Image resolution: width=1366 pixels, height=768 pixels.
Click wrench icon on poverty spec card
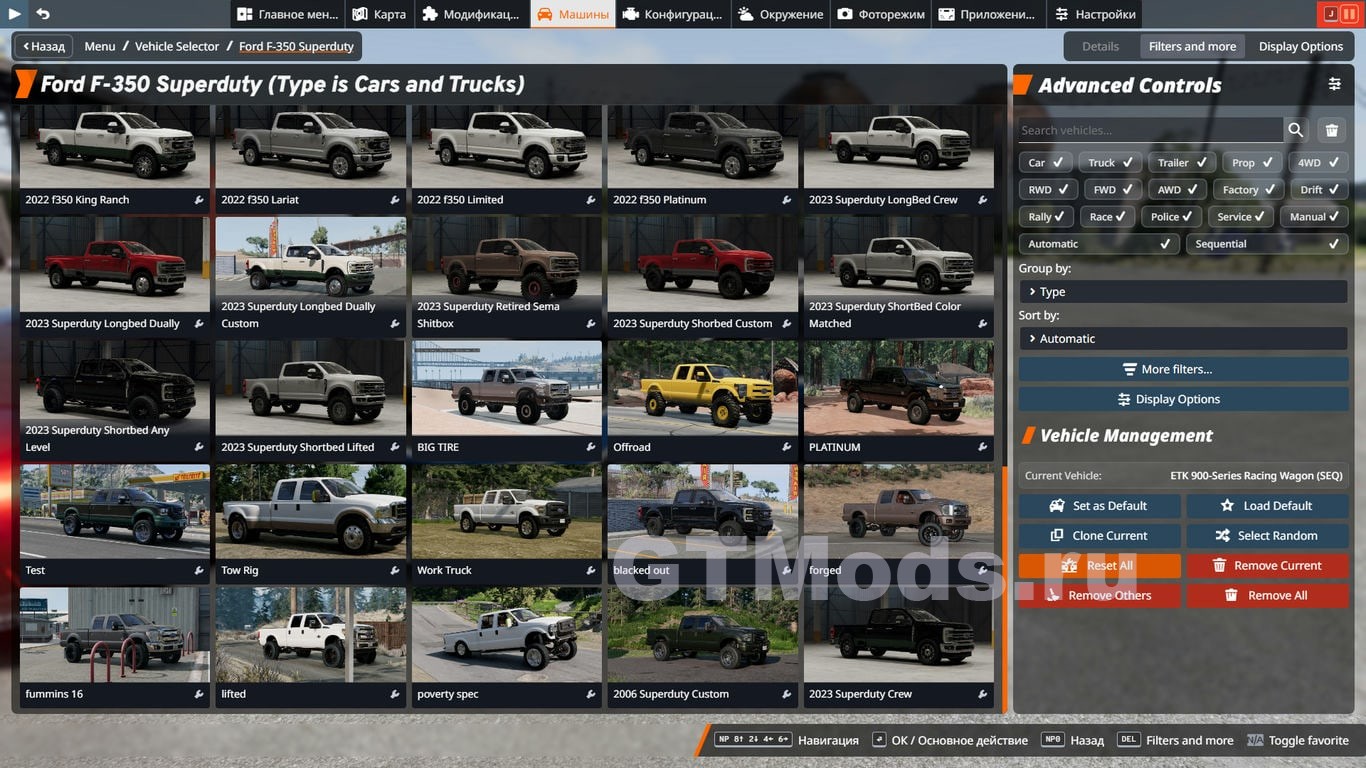[591, 694]
